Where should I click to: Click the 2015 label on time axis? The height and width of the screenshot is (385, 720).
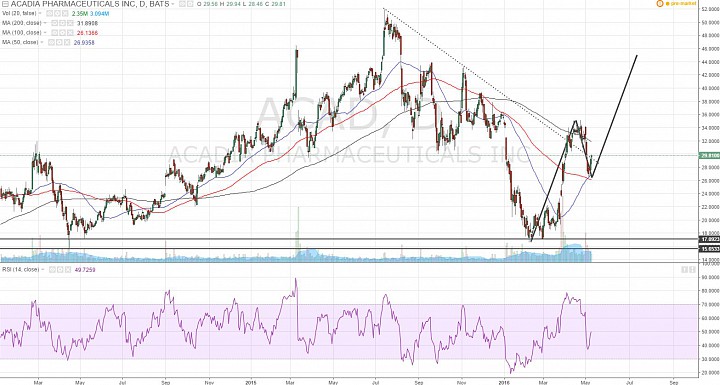point(250,382)
